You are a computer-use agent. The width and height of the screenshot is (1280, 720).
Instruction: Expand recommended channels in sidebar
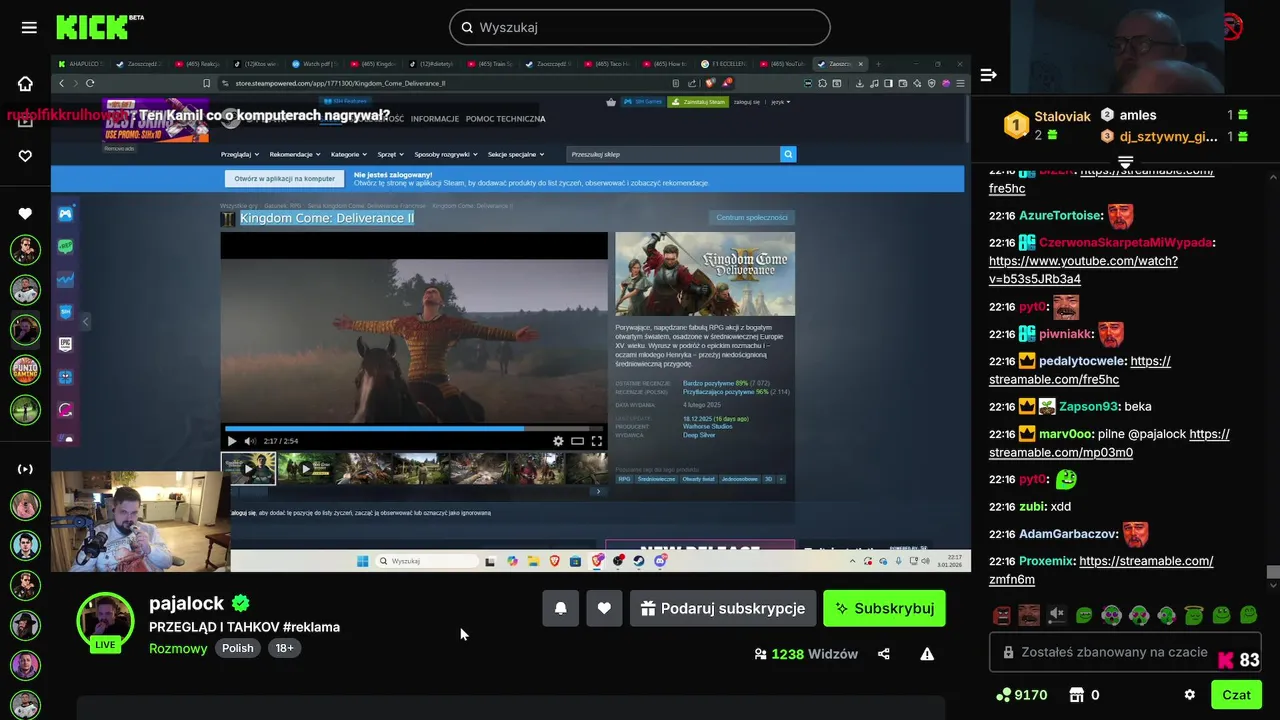point(25,469)
